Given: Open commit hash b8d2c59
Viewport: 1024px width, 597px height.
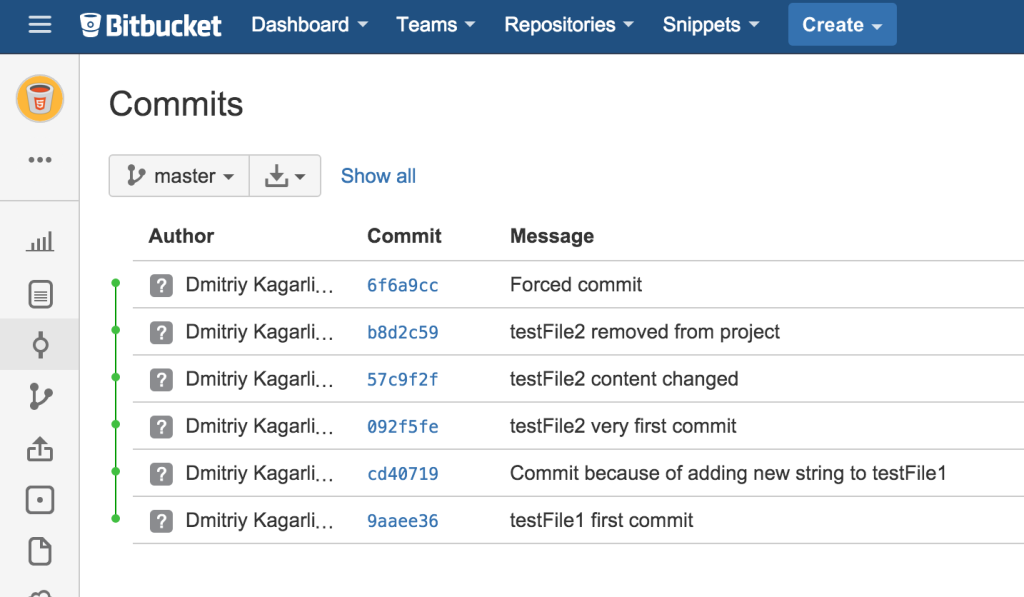Looking at the screenshot, I should click(x=402, y=333).
